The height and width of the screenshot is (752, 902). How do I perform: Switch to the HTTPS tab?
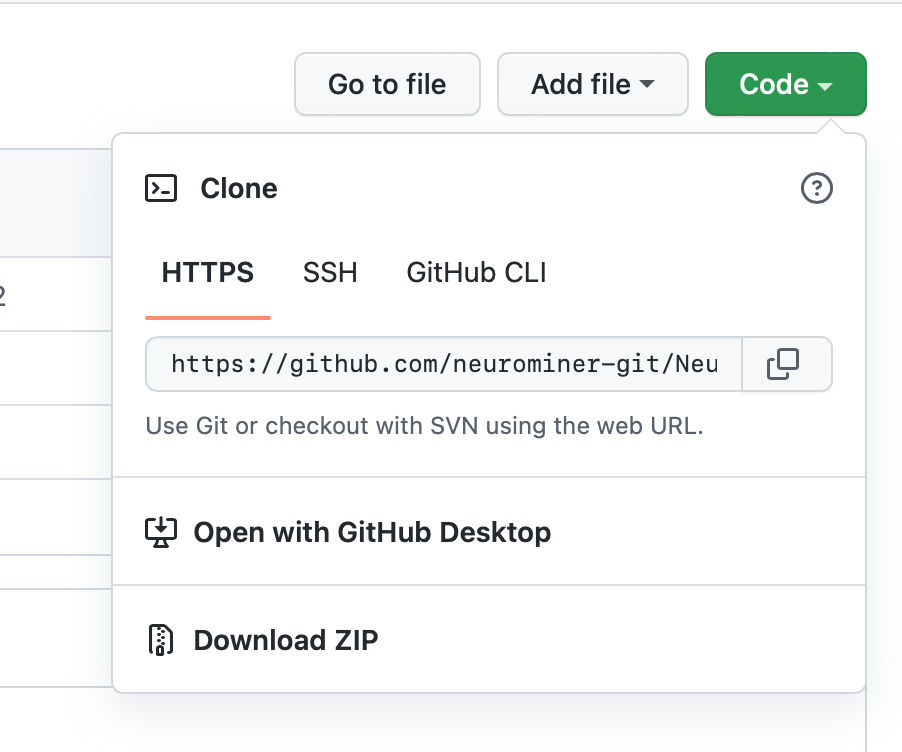(x=207, y=272)
